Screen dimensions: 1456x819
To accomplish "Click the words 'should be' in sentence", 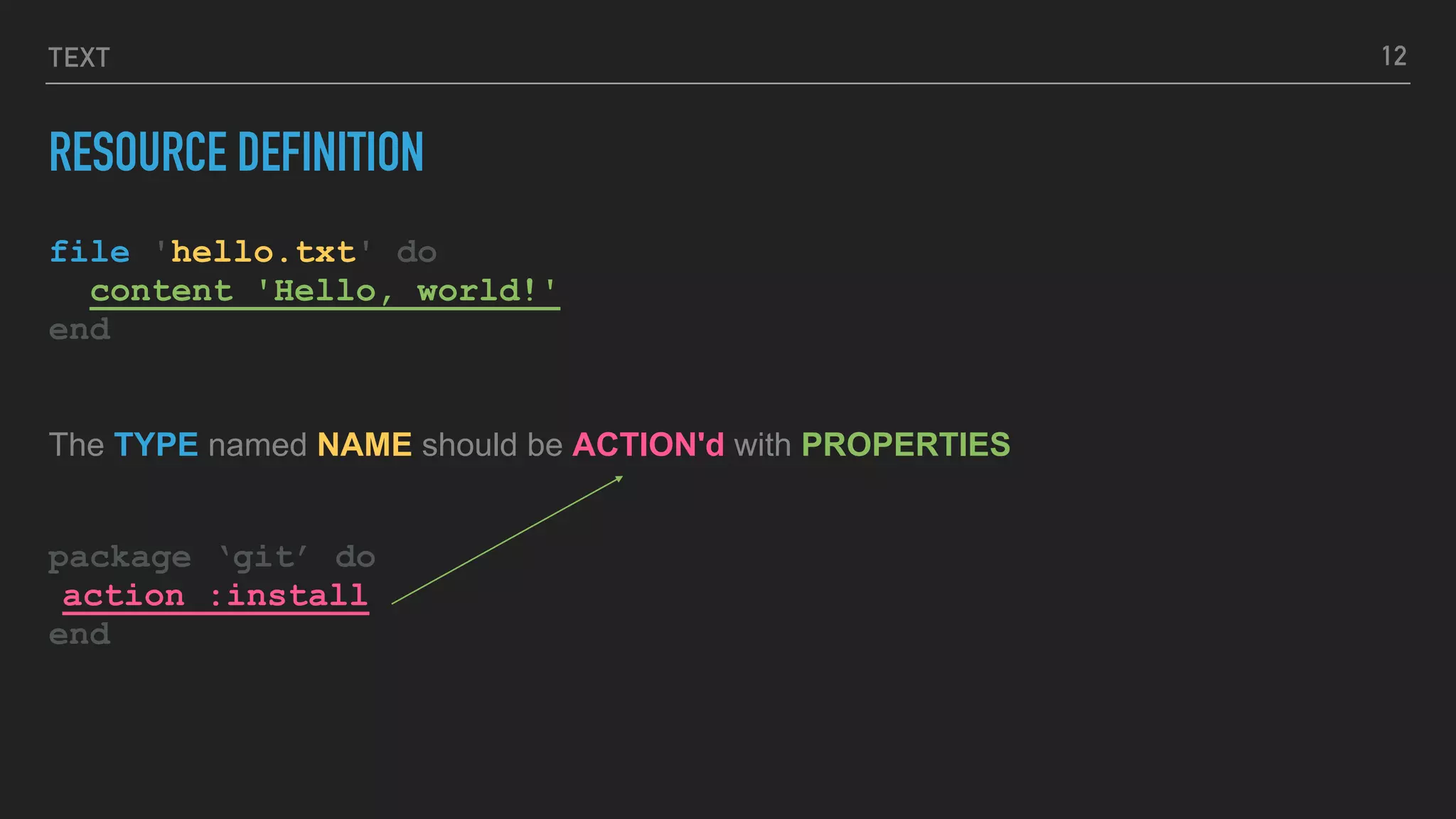I will [492, 445].
